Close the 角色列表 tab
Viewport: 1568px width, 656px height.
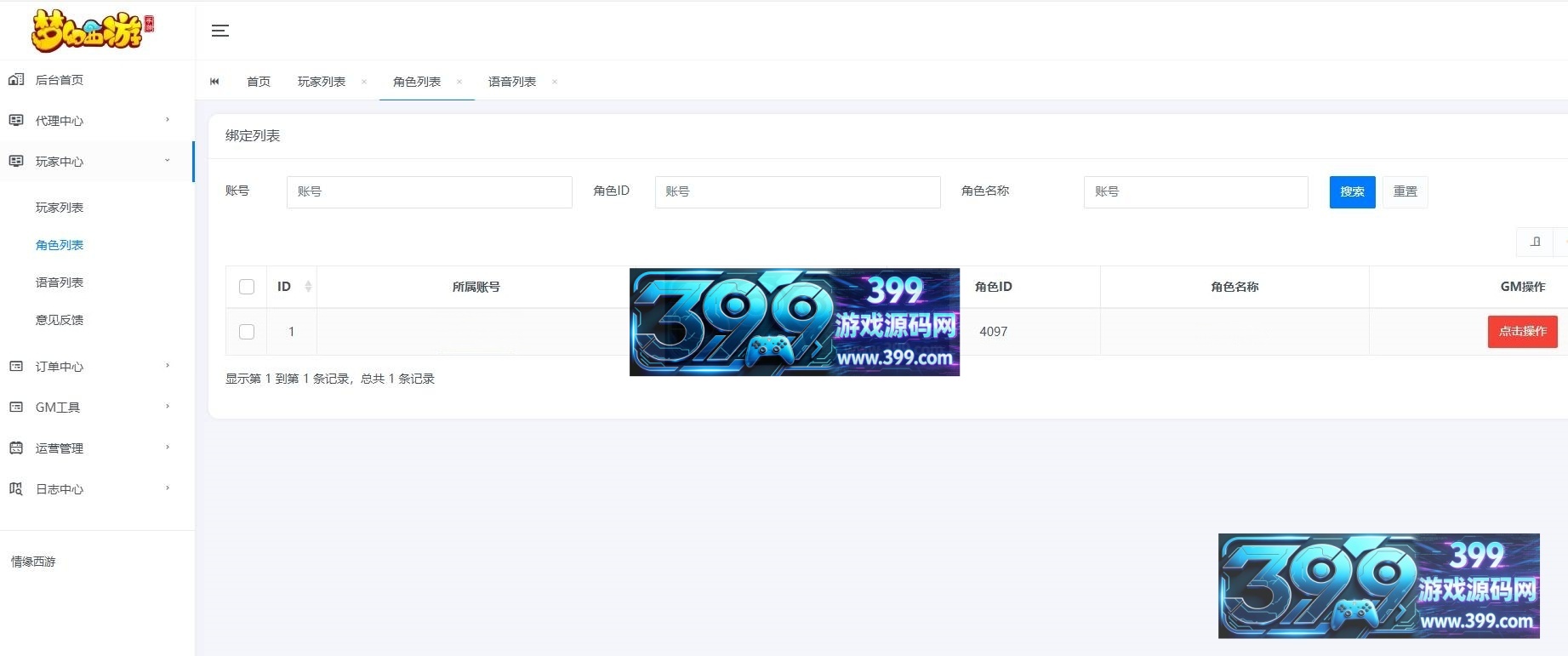click(459, 82)
